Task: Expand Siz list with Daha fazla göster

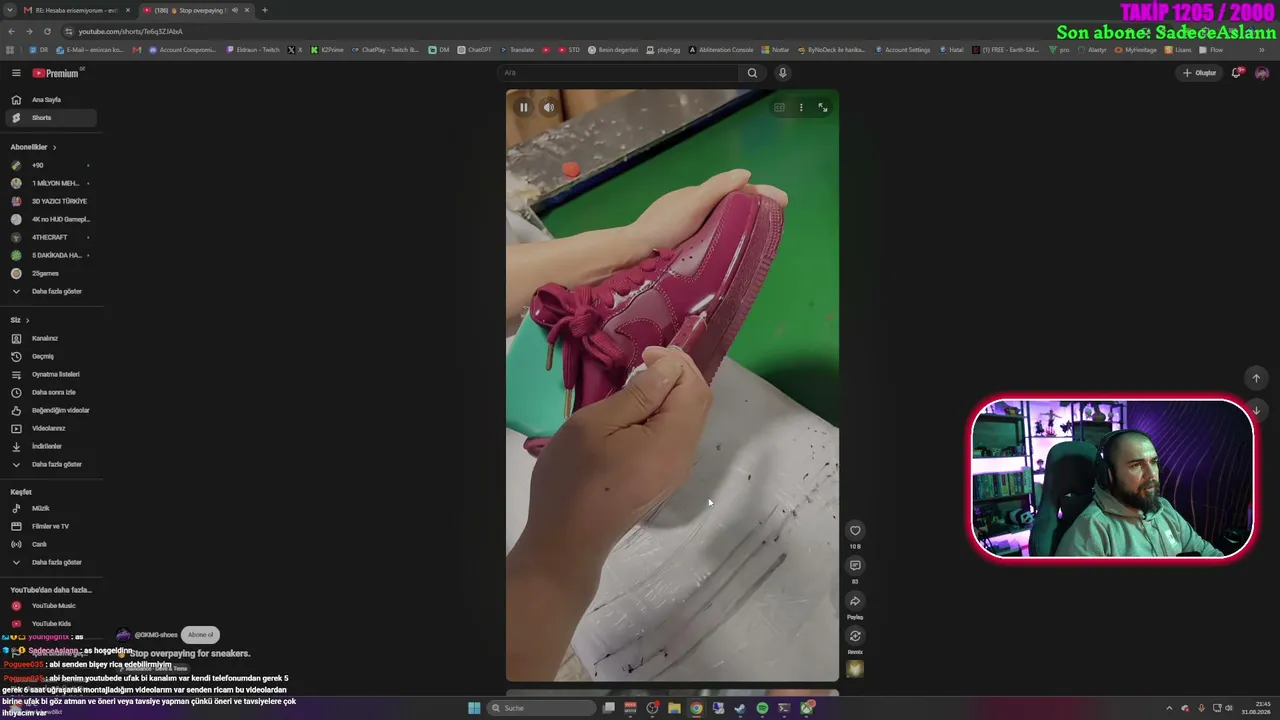Action: coord(50,464)
